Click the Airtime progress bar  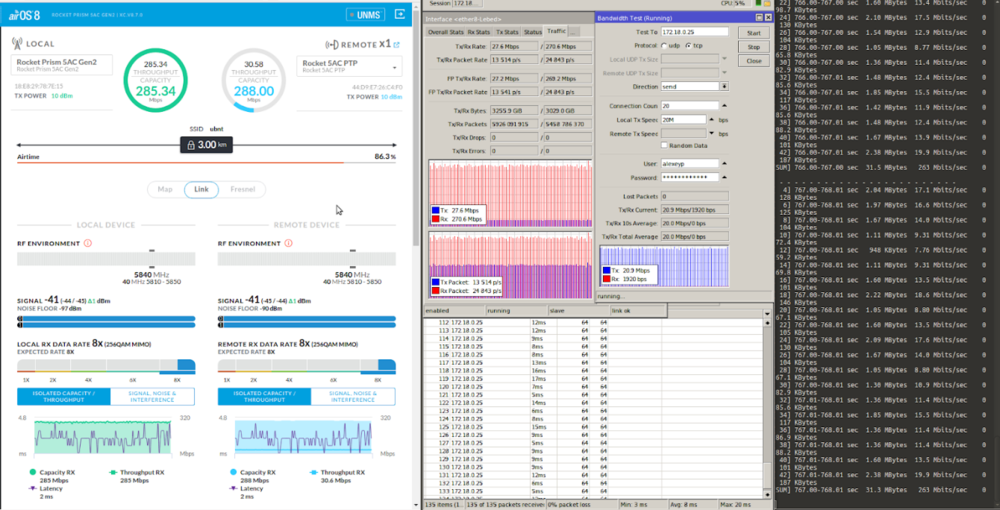[206, 163]
